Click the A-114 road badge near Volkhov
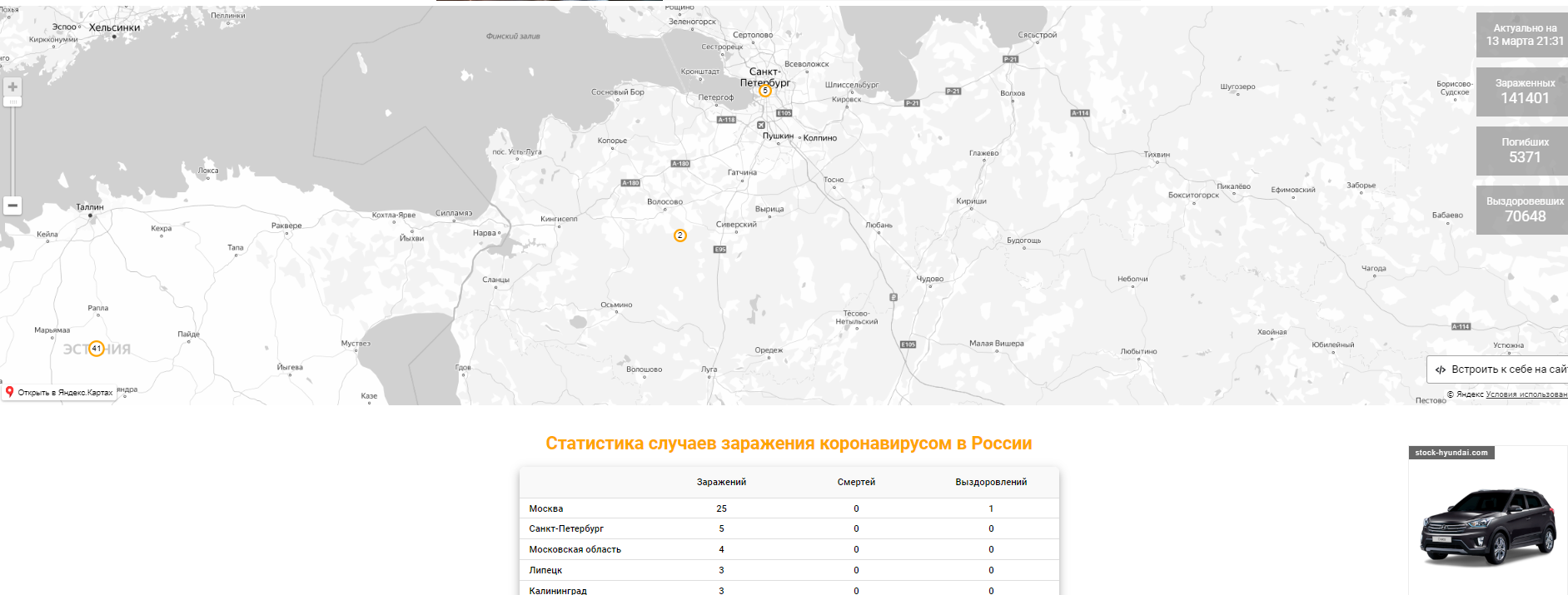Image resolution: width=1568 pixels, height=595 pixels. coord(1080,113)
